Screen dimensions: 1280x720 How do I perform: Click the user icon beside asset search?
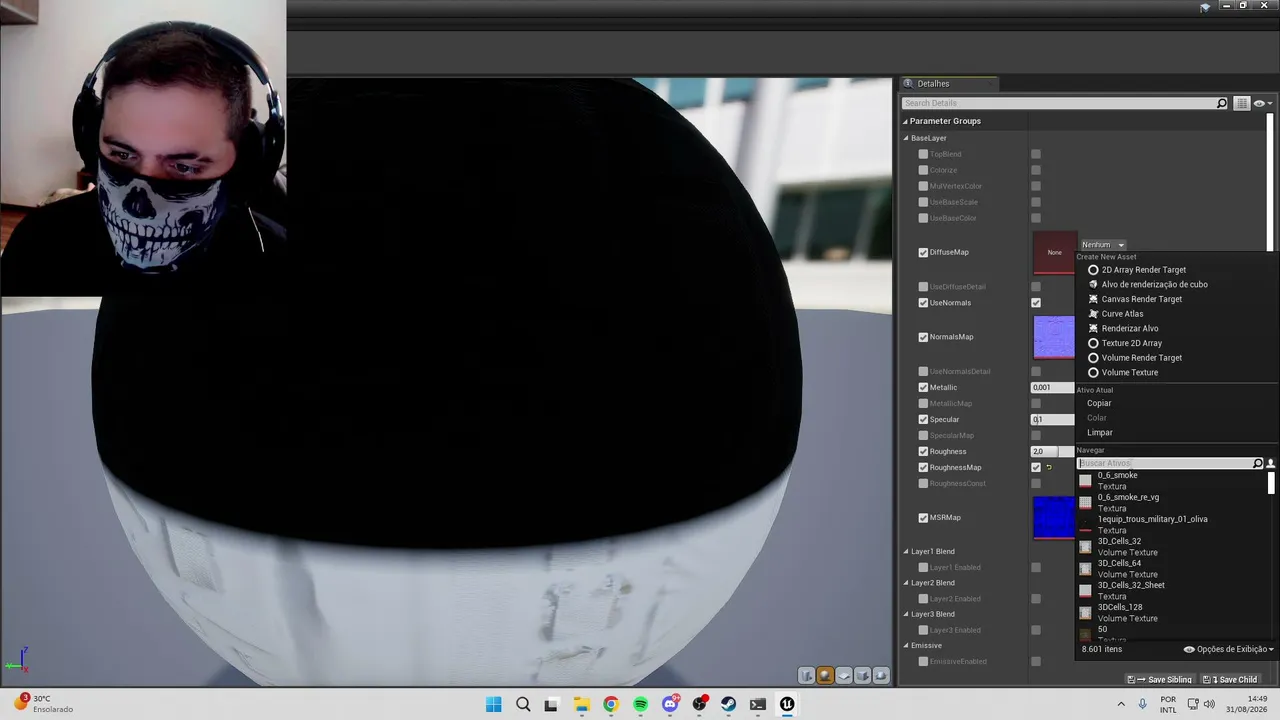pyautogui.click(x=1271, y=464)
